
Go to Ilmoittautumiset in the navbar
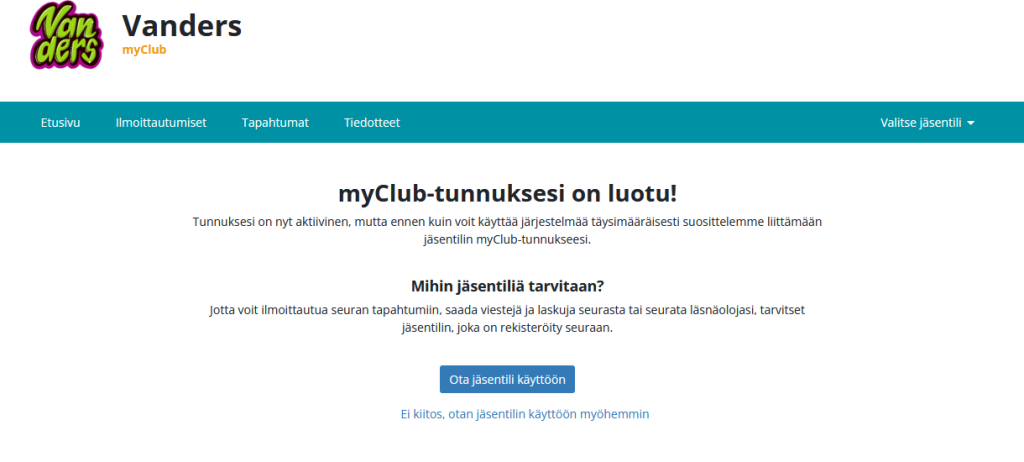click(160, 123)
